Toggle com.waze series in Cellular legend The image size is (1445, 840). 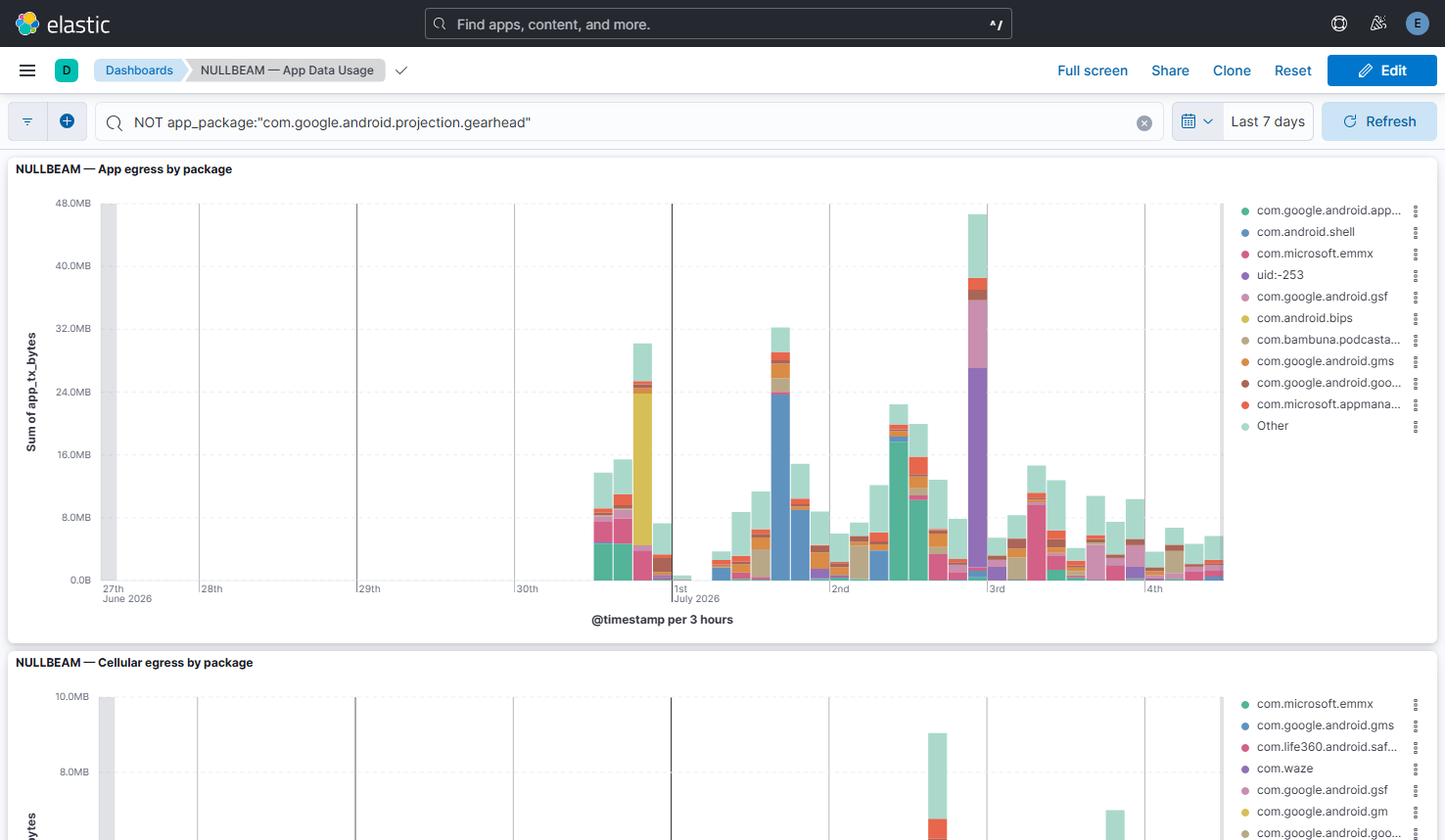coord(1284,769)
